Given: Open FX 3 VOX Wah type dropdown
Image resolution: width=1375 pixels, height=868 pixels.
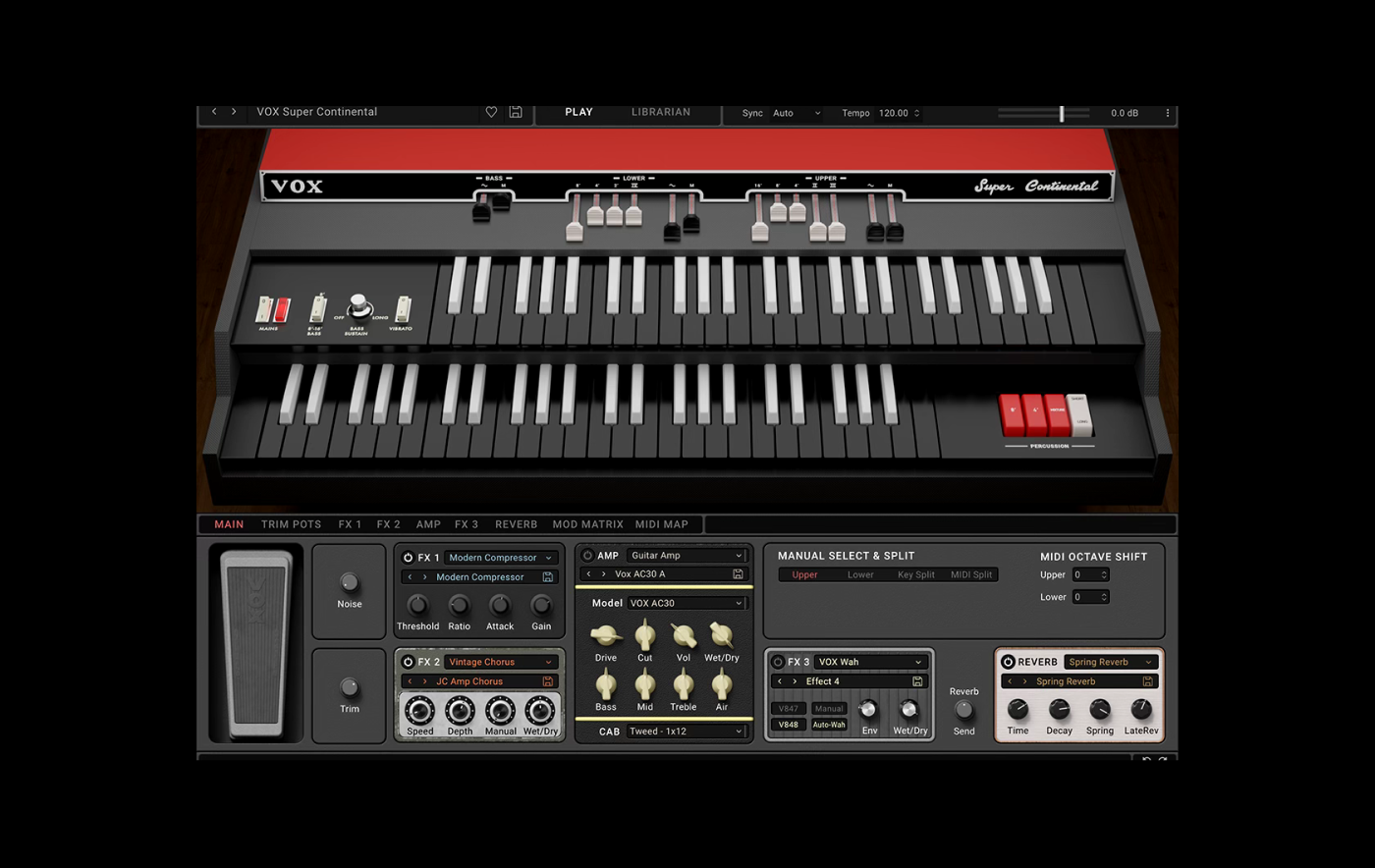Looking at the screenshot, I should [869, 662].
